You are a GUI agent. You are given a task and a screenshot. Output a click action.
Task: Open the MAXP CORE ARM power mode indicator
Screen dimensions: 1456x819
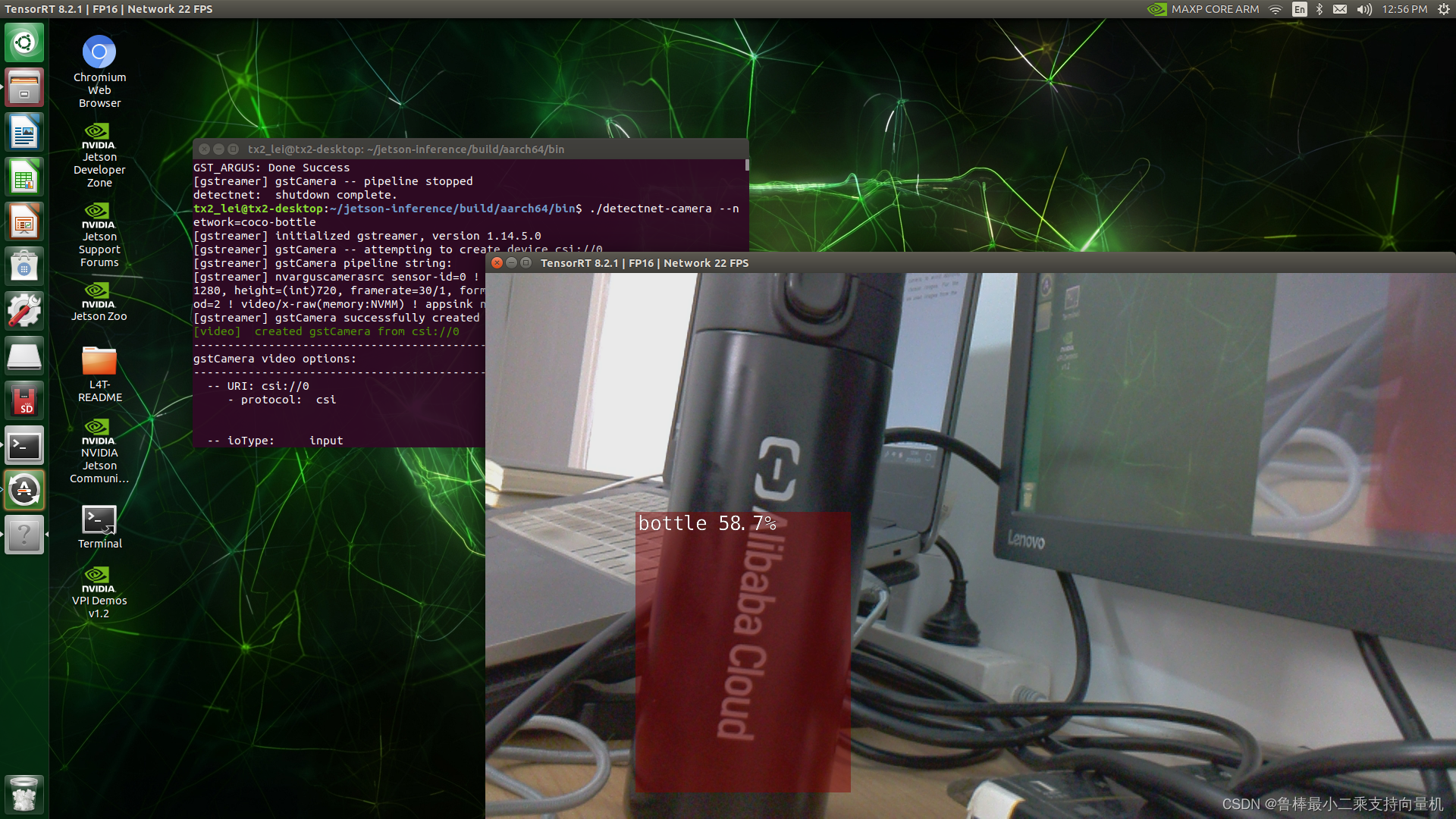pyautogui.click(x=1203, y=9)
